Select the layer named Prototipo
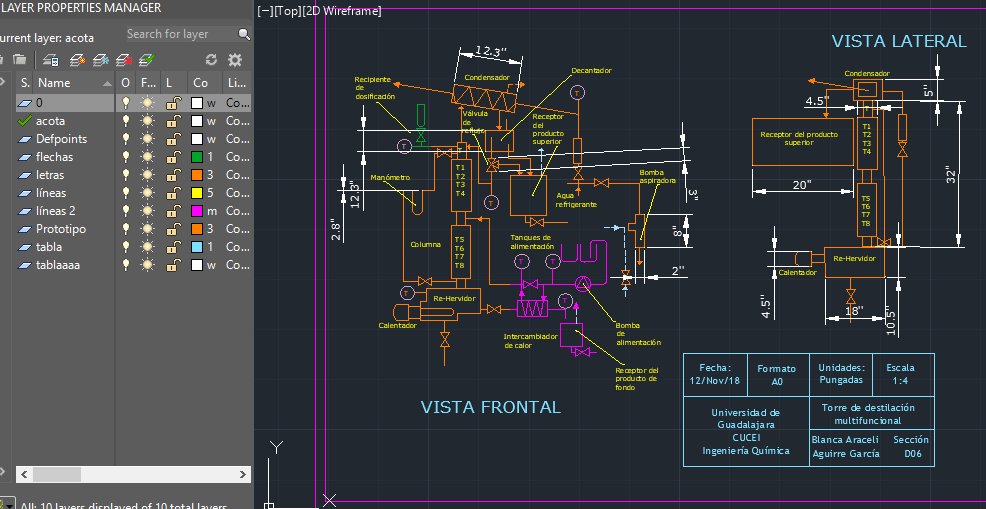This screenshot has height=509, width=986. pyautogui.click(x=61, y=228)
